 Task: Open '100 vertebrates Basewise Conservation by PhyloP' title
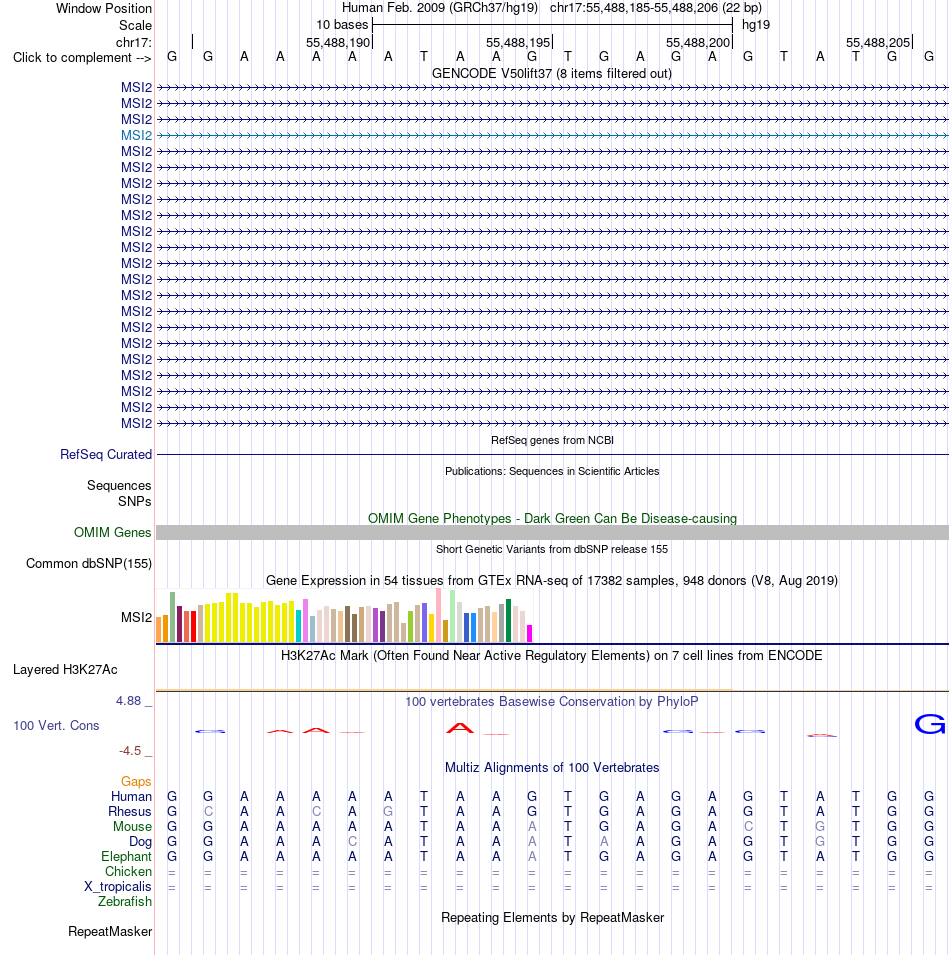click(552, 702)
